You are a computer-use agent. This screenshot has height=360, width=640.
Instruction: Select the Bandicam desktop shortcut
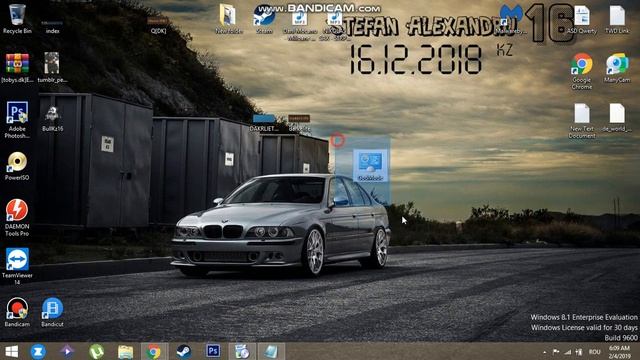pos(17,312)
